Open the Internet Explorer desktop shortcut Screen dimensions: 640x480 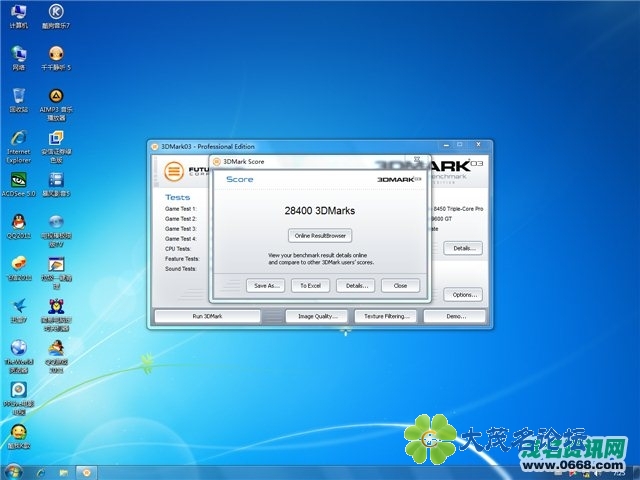tap(18, 147)
